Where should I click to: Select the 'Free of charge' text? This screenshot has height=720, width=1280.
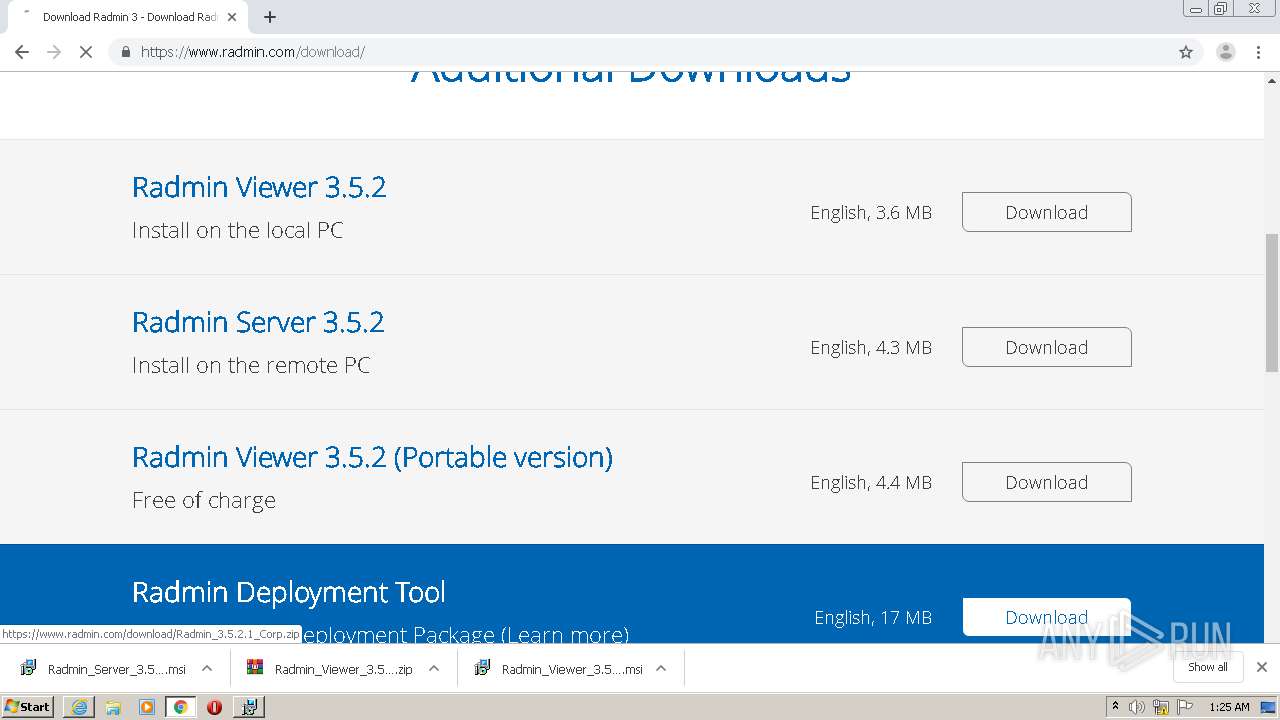click(x=204, y=500)
